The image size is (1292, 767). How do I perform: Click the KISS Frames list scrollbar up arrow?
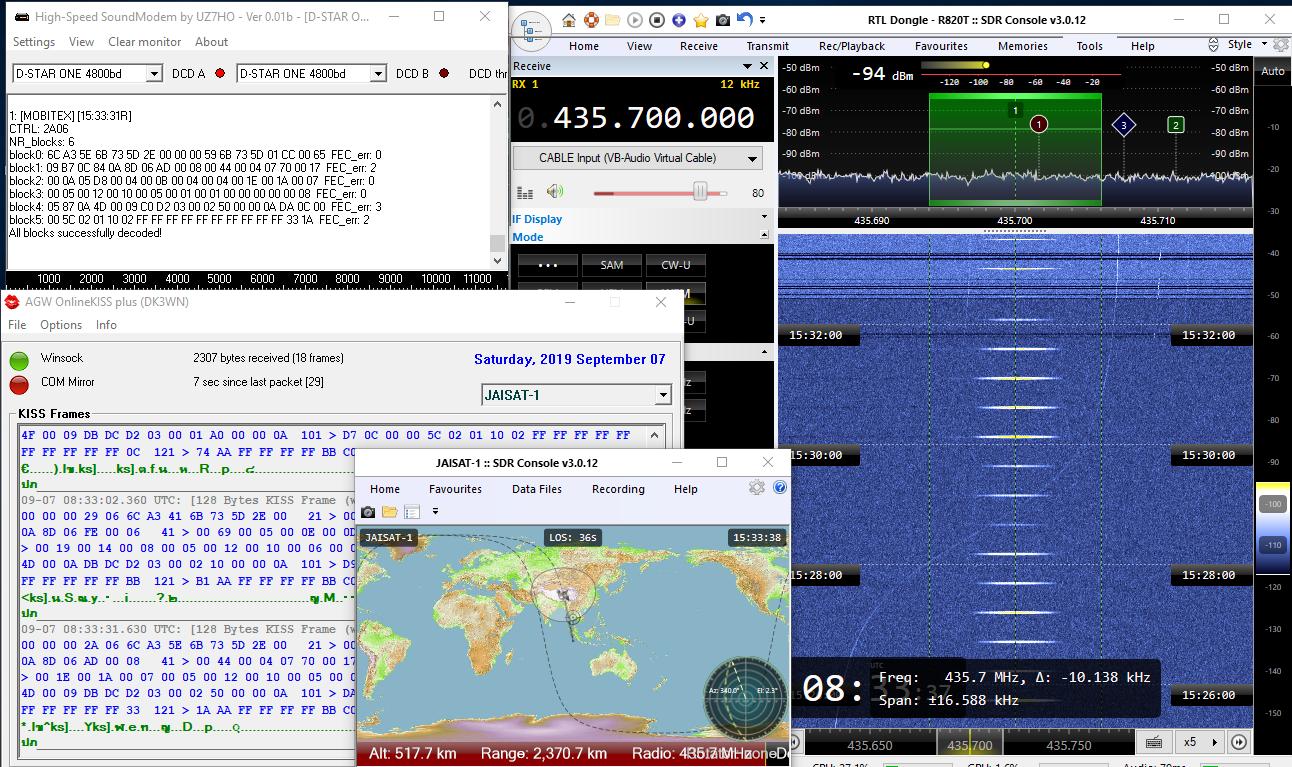click(657, 436)
